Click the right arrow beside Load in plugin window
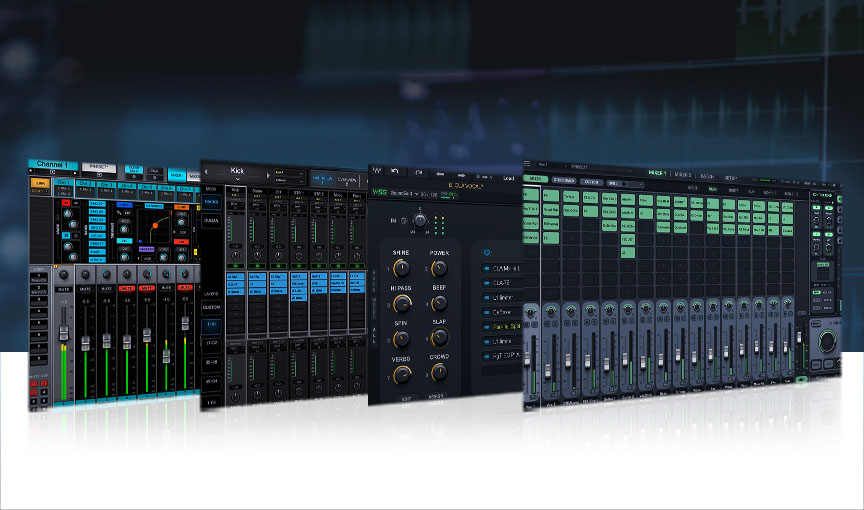Viewport: 864px width, 510px height. click(462, 175)
